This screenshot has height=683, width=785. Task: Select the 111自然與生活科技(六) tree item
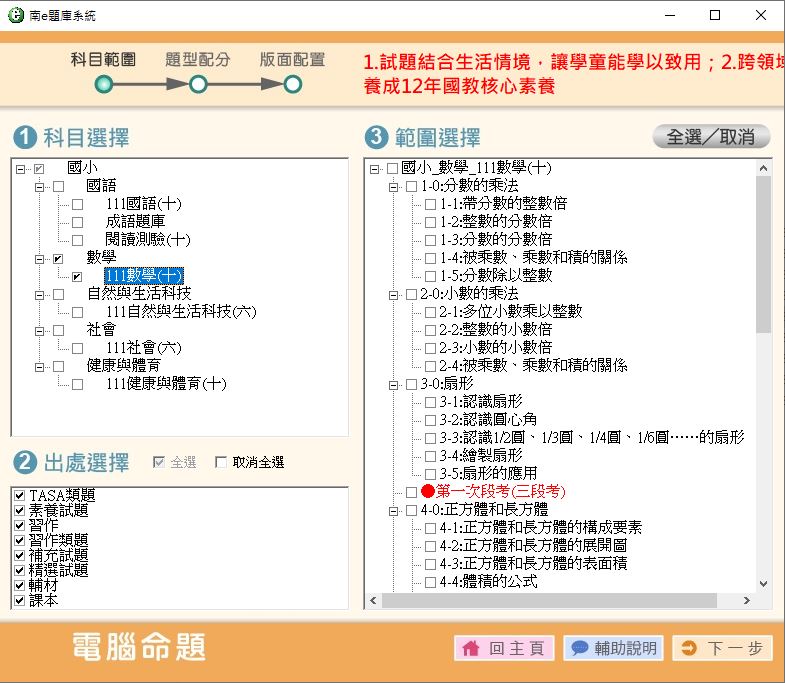(x=181, y=312)
